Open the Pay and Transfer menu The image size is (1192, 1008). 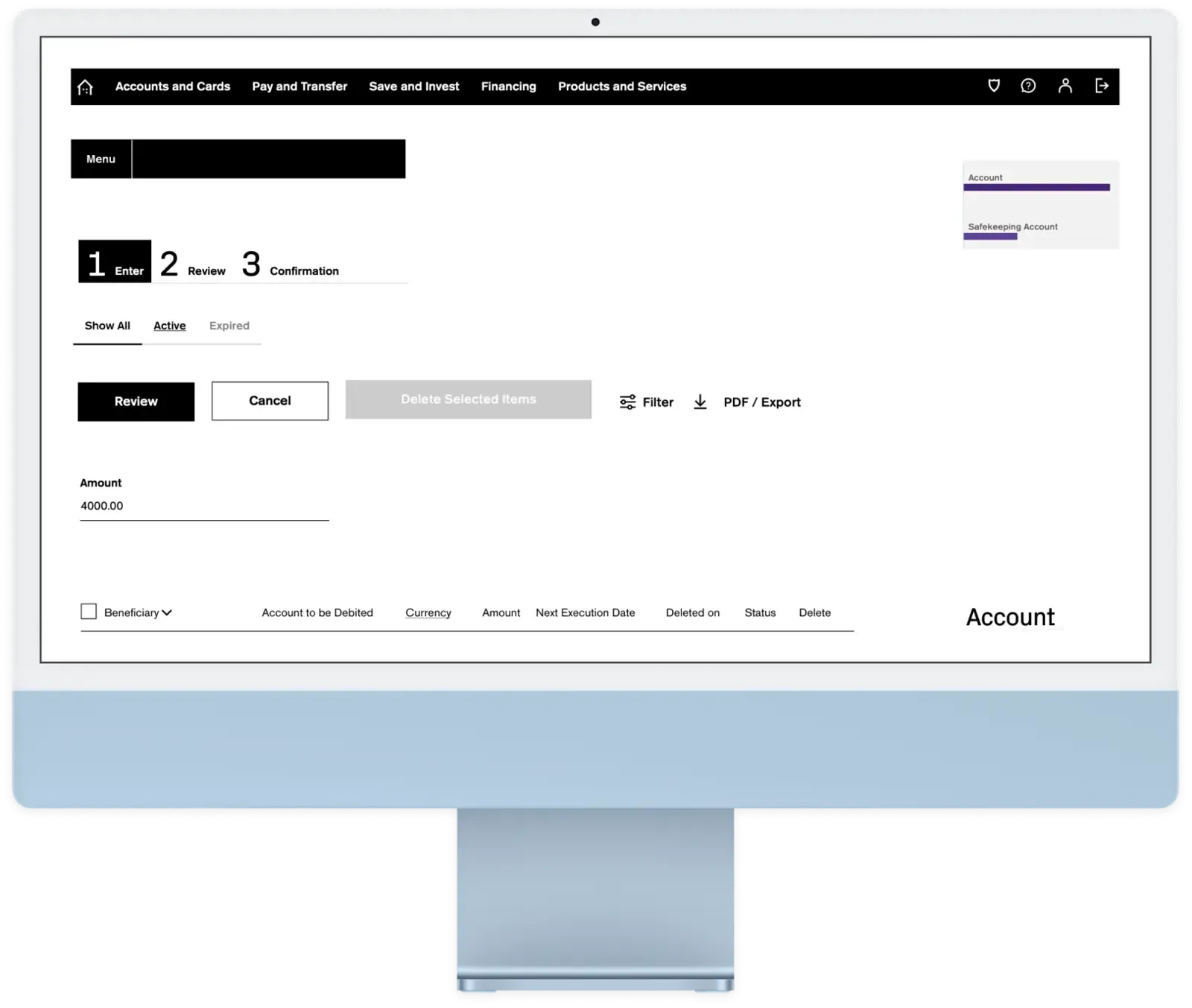click(299, 86)
